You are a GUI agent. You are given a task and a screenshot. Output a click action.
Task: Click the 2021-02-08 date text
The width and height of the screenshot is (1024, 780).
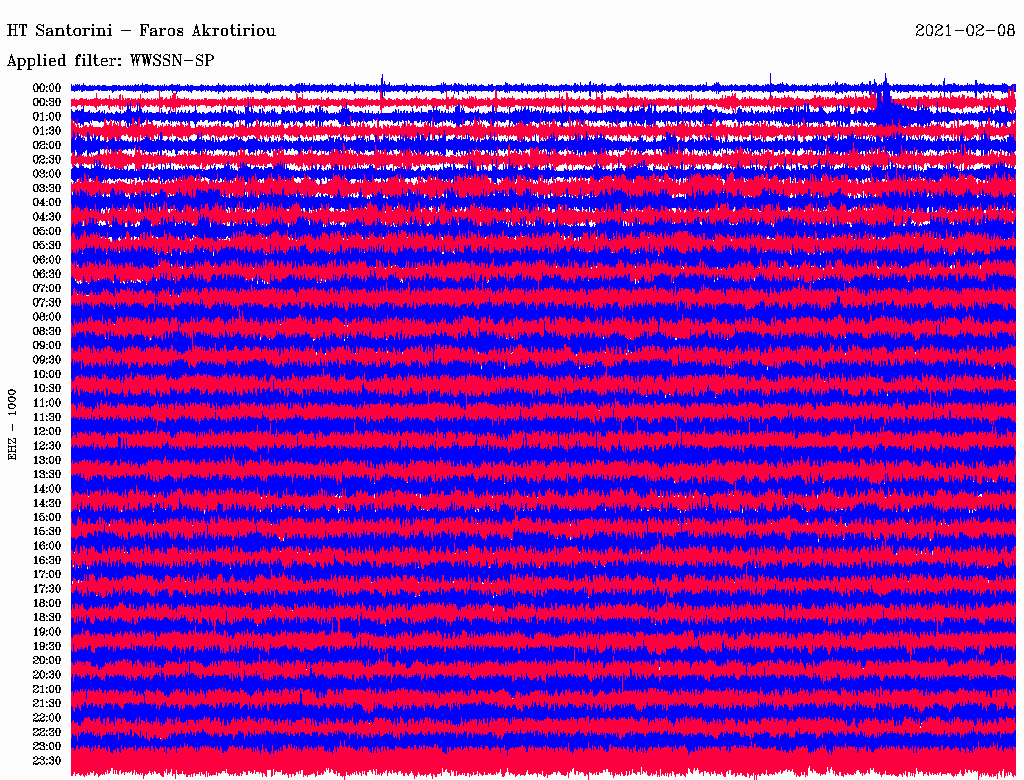964,31
